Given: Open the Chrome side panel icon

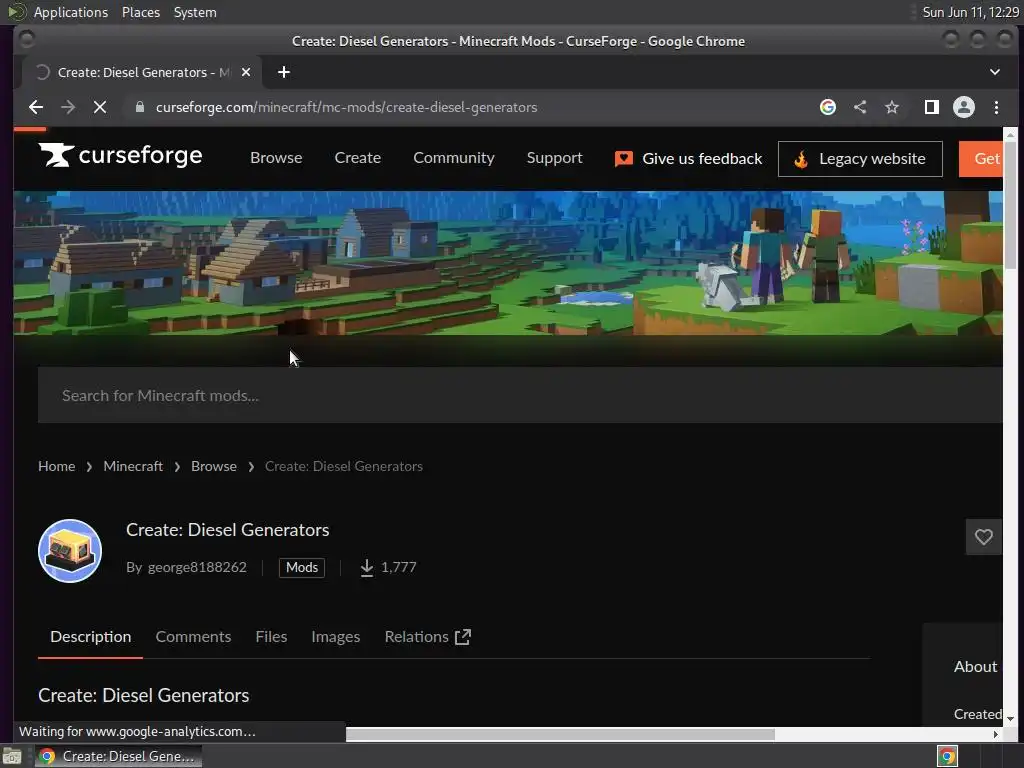Looking at the screenshot, I should (x=932, y=107).
